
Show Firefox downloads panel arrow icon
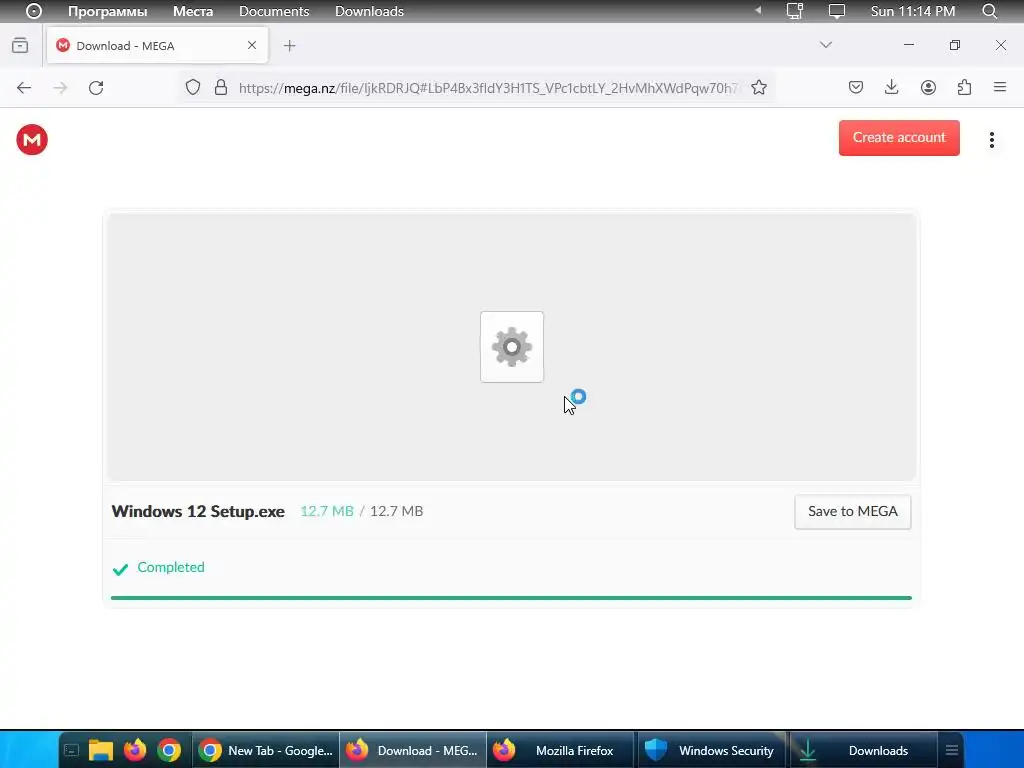point(891,88)
